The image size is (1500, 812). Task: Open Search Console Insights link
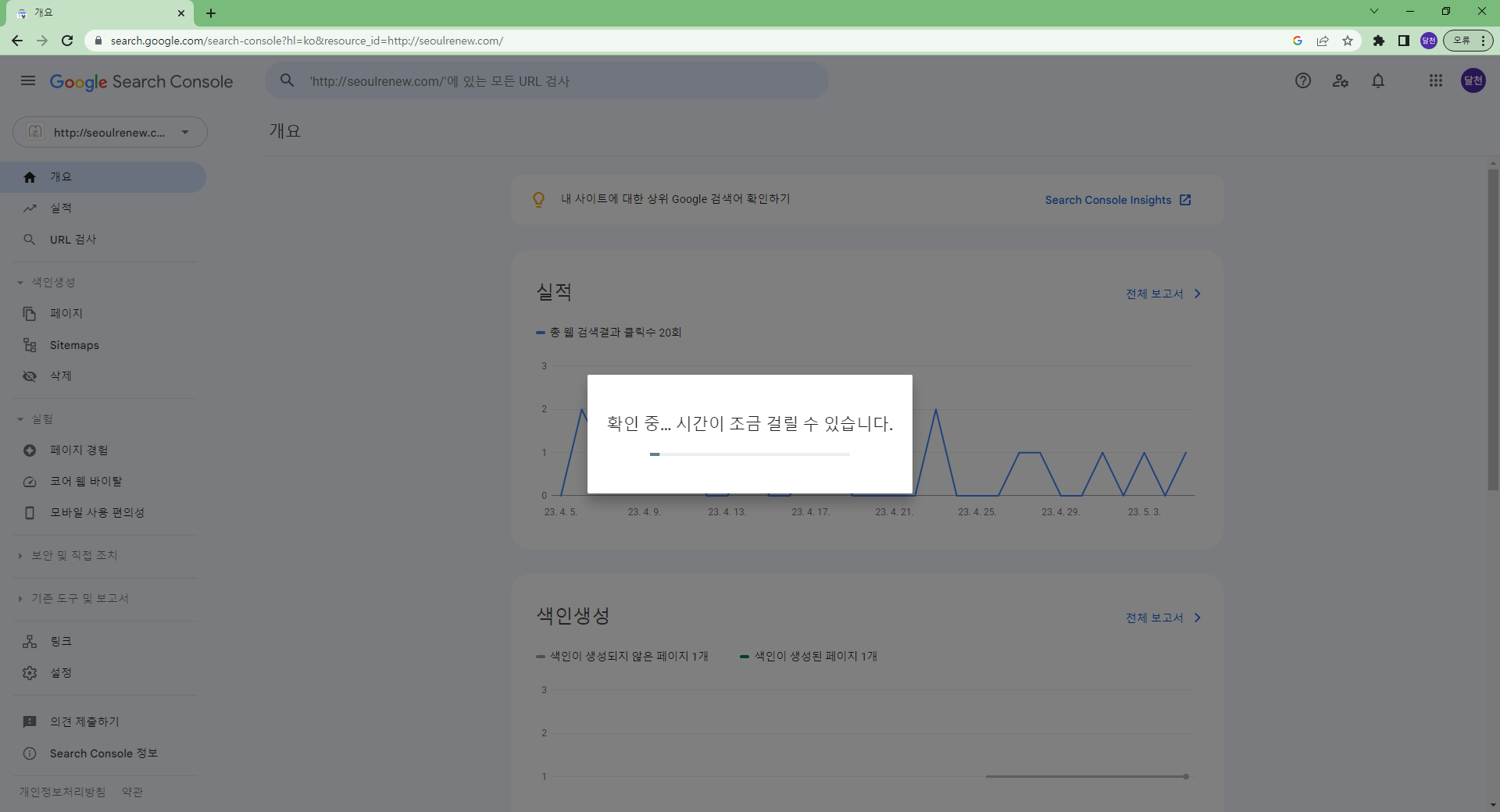[1117, 200]
